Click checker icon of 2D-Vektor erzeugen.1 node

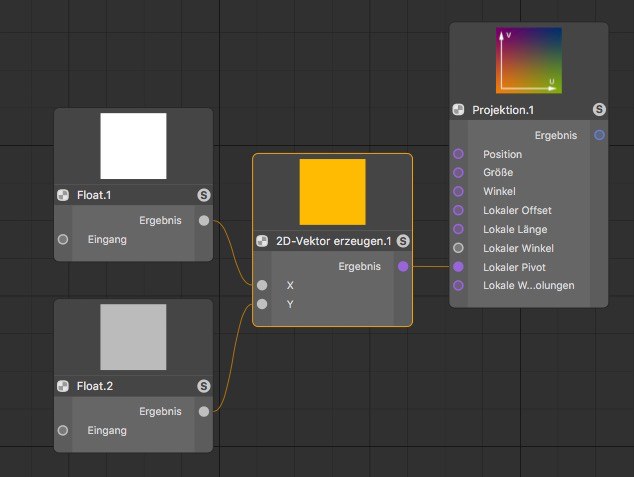click(262, 241)
